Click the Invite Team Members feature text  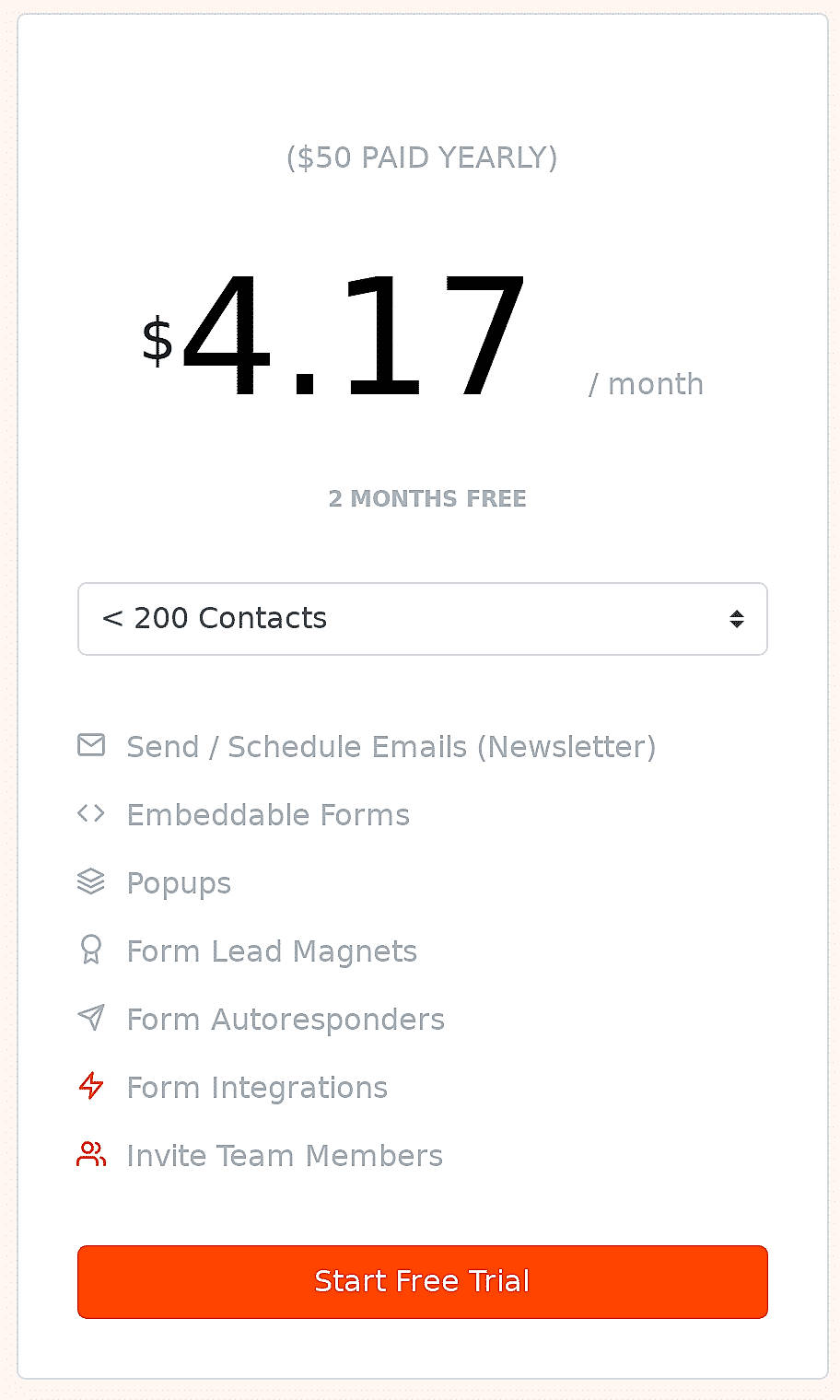(x=284, y=1155)
